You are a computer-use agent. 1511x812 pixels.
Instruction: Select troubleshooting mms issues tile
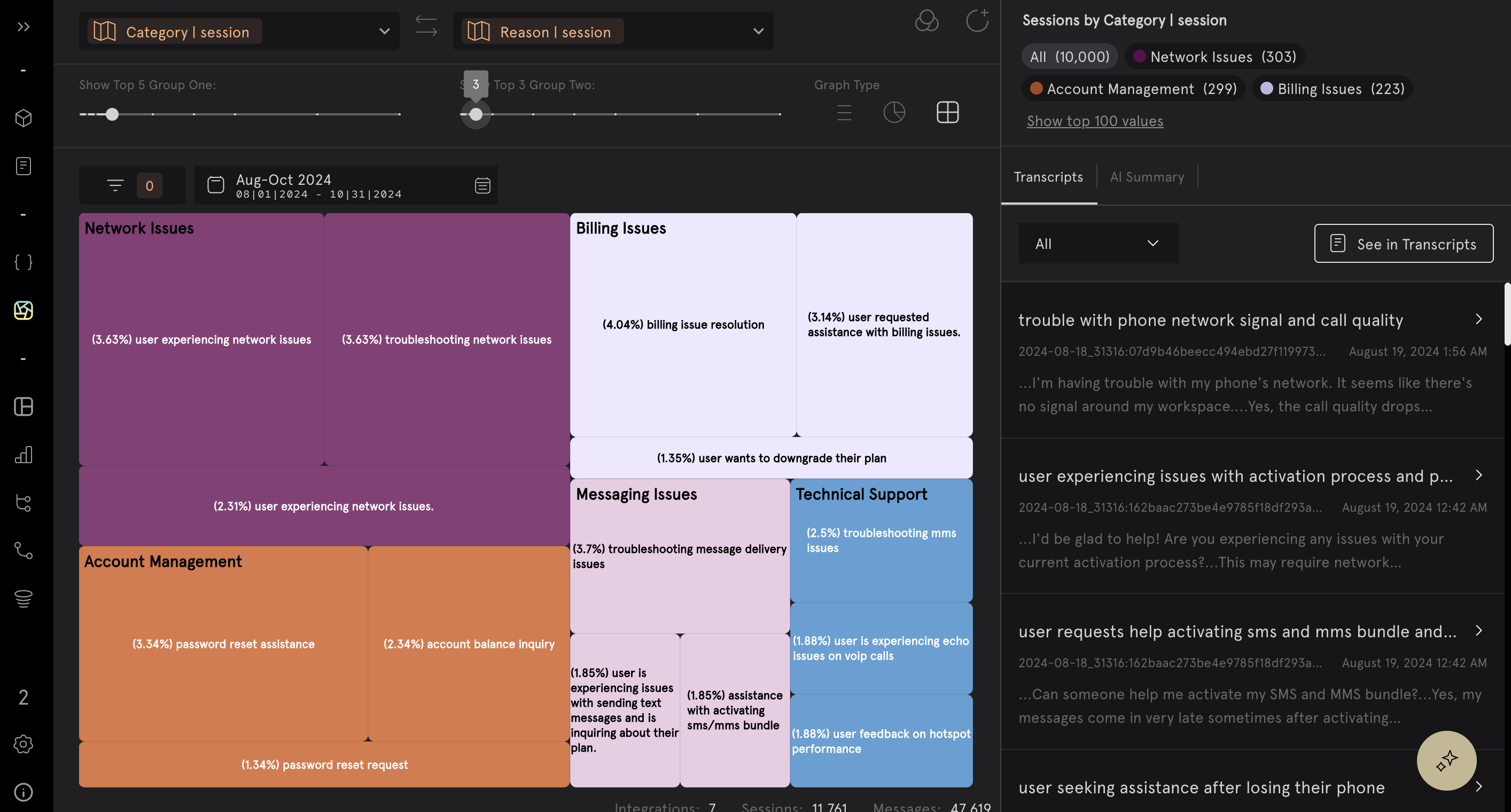tap(881, 541)
